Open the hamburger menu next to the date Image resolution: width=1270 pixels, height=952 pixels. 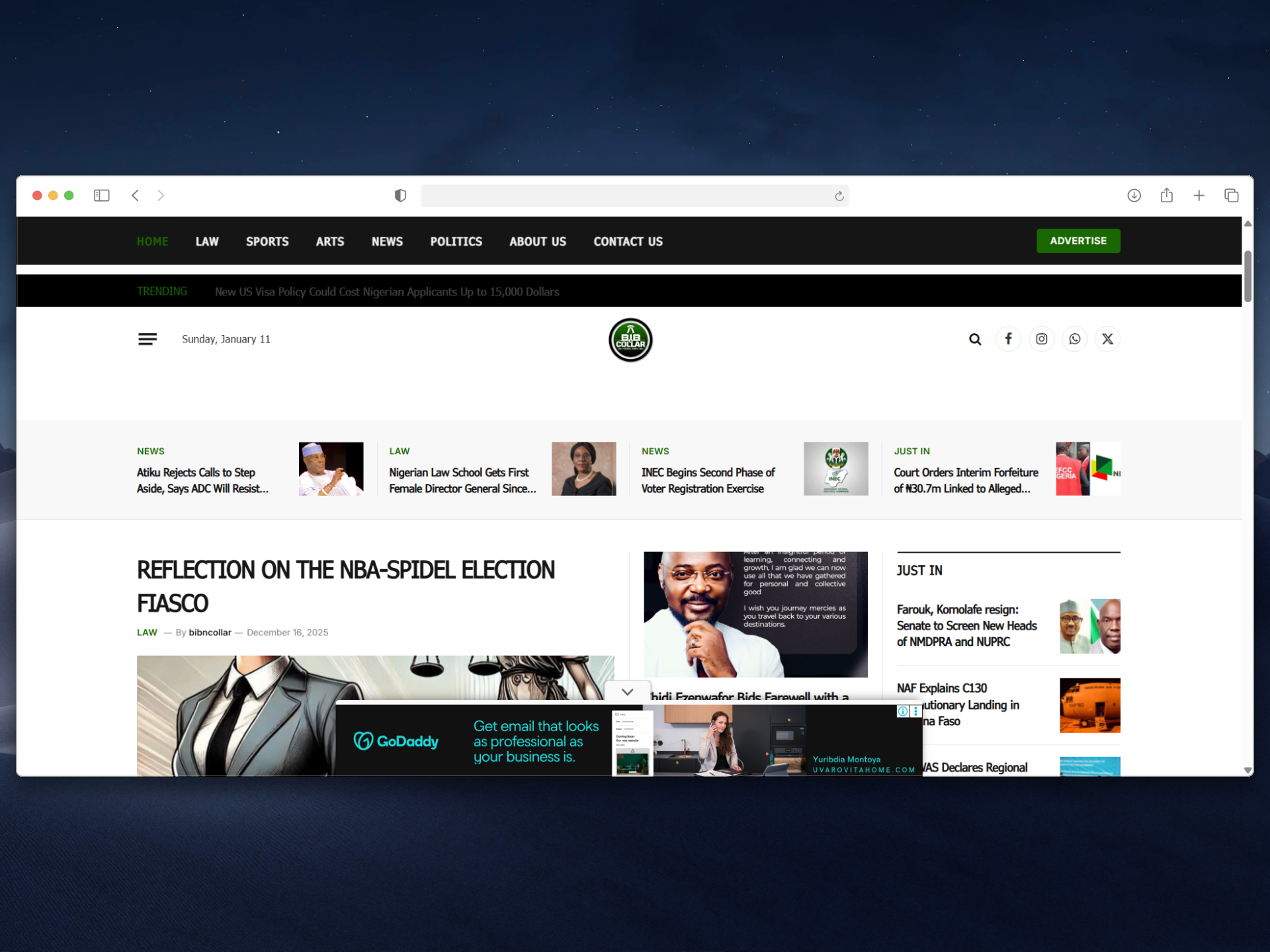[x=148, y=339]
